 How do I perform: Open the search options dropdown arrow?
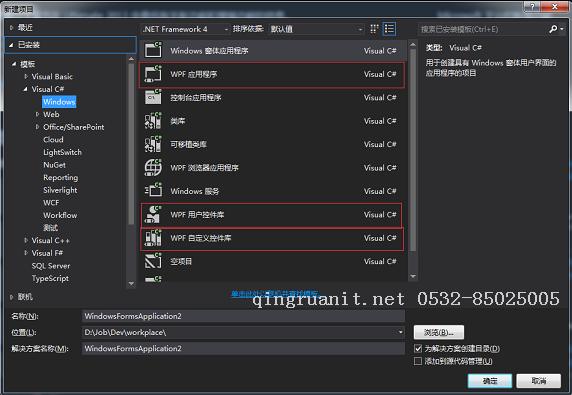[x=562, y=29]
